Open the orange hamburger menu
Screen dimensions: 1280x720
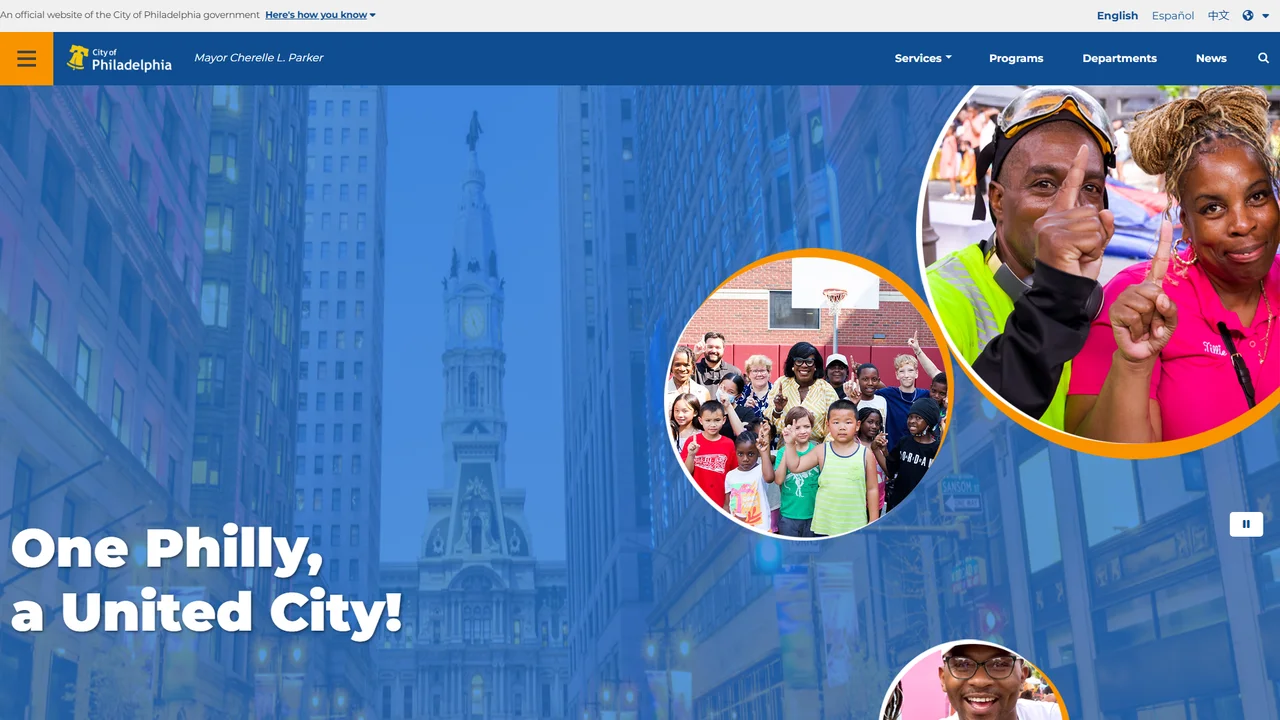click(x=26, y=58)
